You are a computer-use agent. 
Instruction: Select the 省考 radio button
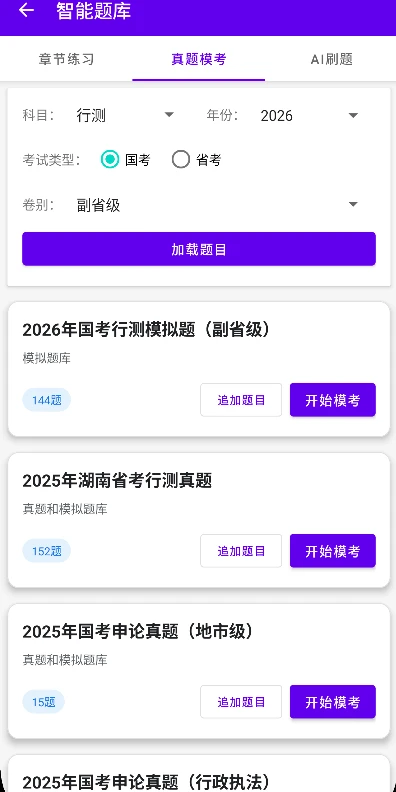tap(181, 160)
